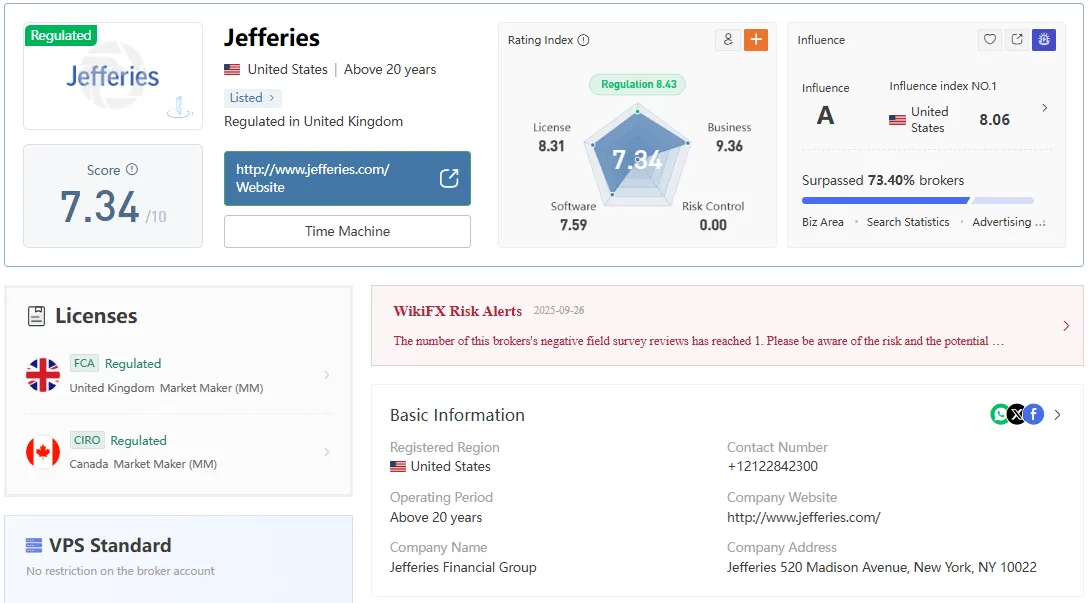This screenshot has height=603, width=1088.
Task: Click the Jefferies broker title
Action: point(271,37)
